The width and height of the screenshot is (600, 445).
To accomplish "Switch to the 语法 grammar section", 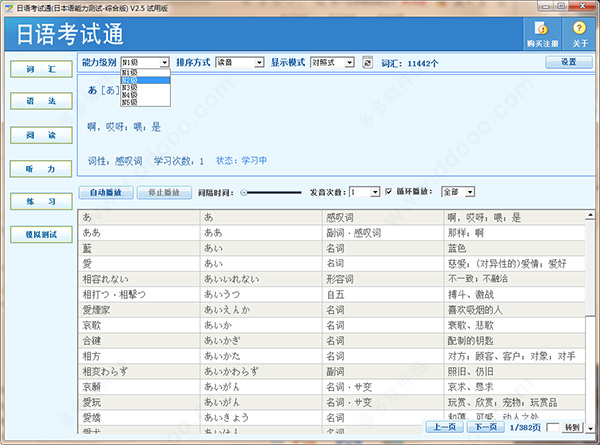I will coord(41,101).
